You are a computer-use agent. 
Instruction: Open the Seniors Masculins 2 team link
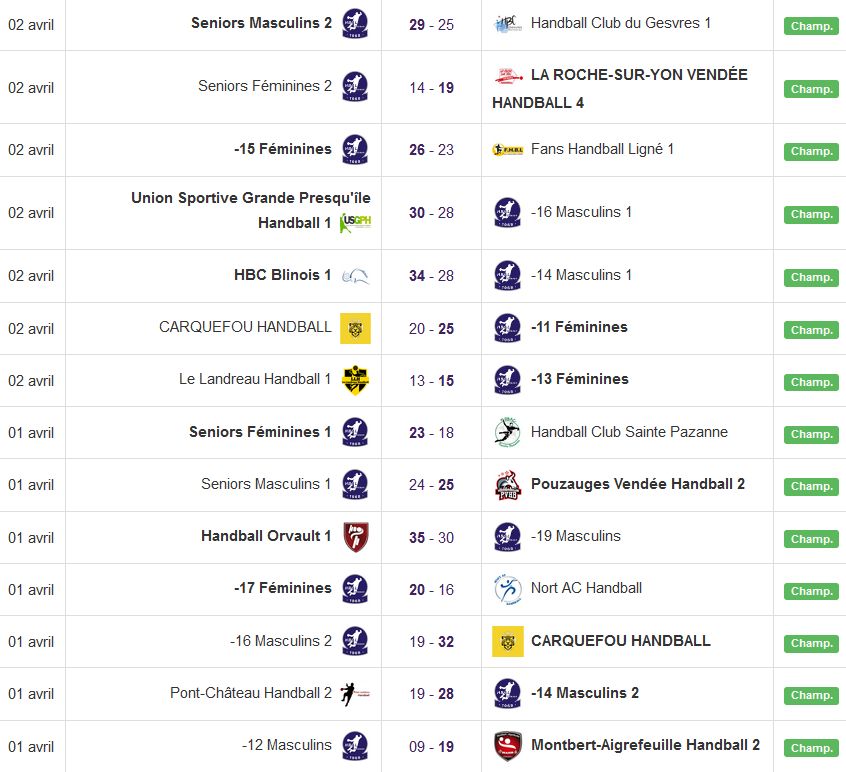point(261,22)
